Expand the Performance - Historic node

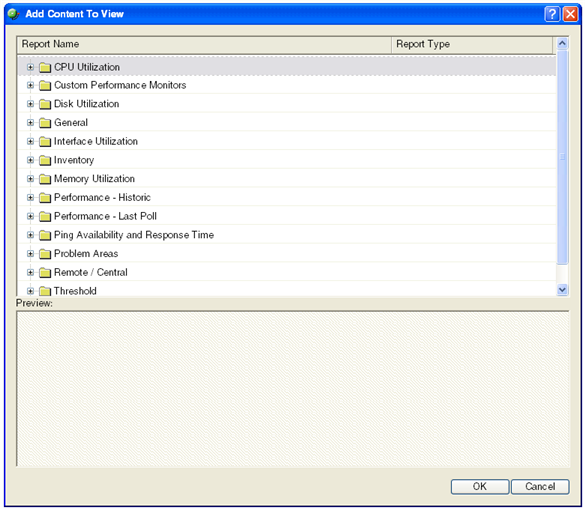pos(31,197)
